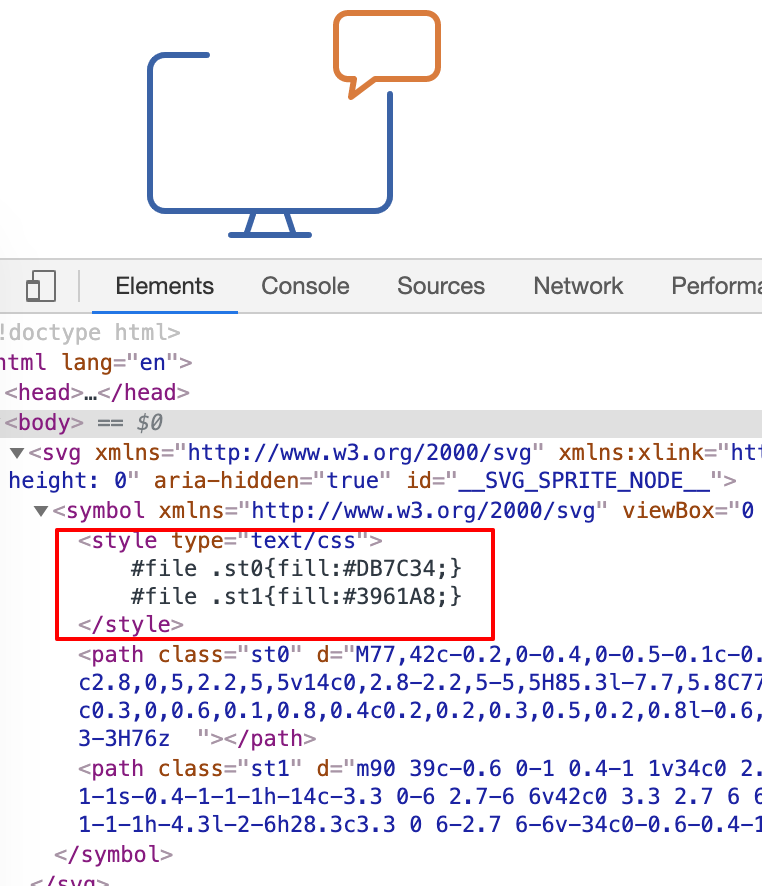Select the body element row
The width and height of the screenshot is (762, 886).
click(x=381, y=422)
